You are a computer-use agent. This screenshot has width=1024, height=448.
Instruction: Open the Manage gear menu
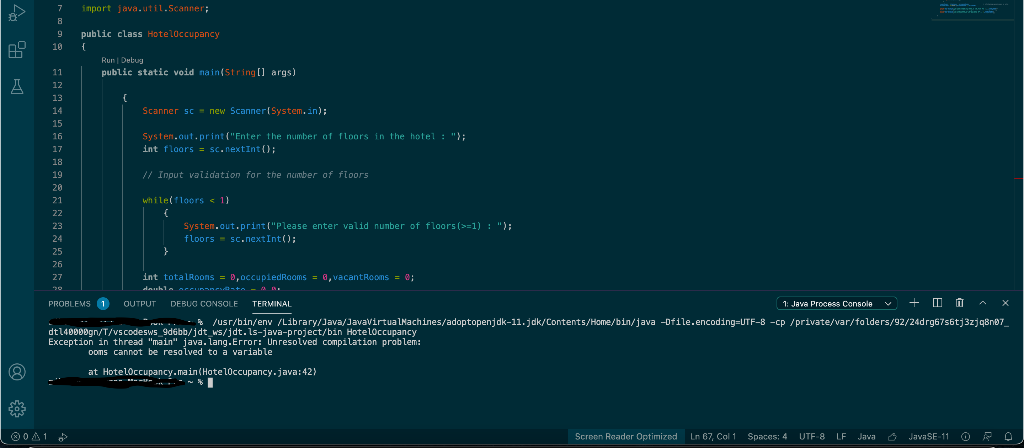coord(17,409)
